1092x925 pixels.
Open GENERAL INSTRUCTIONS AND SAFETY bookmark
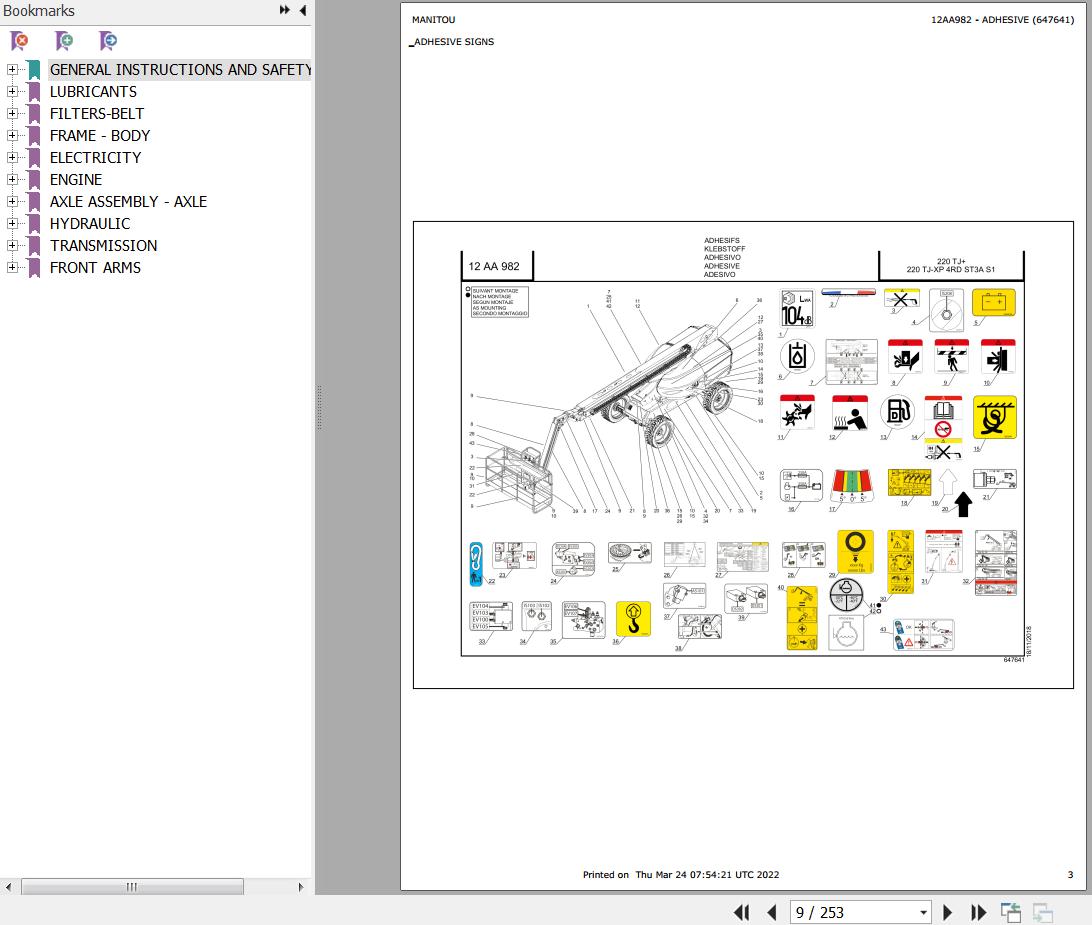coord(180,70)
